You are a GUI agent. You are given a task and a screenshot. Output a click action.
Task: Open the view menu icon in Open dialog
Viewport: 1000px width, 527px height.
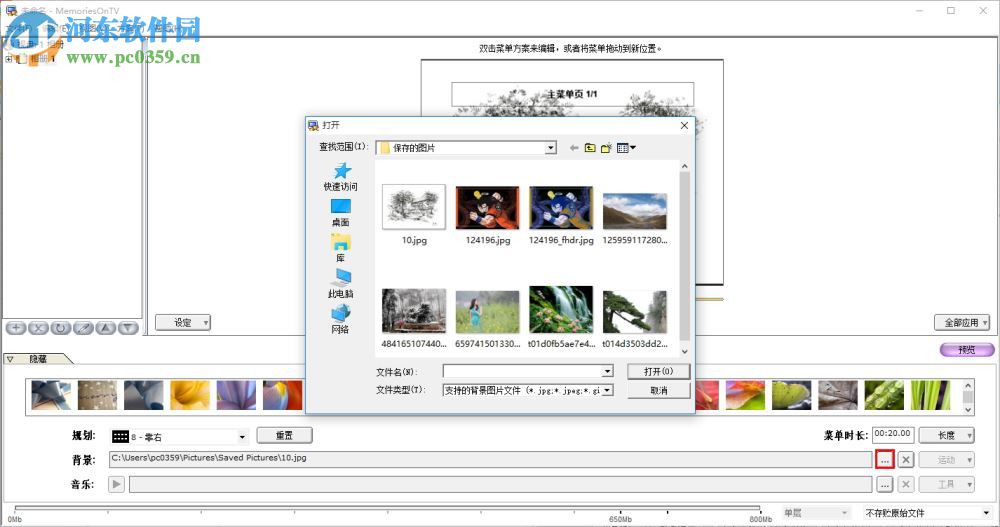pos(626,148)
